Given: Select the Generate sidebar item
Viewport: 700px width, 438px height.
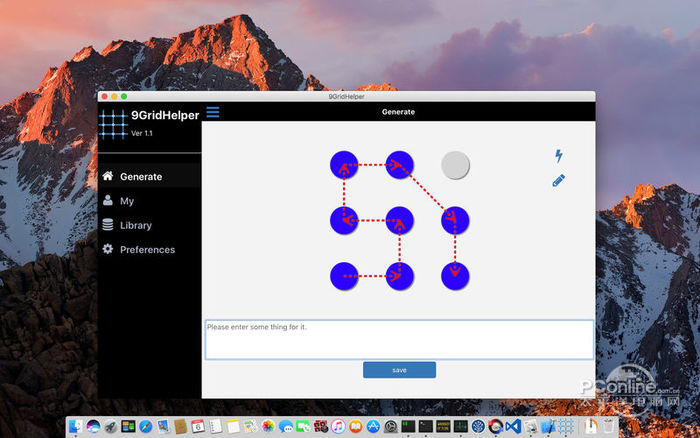Looking at the screenshot, I should (141, 177).
